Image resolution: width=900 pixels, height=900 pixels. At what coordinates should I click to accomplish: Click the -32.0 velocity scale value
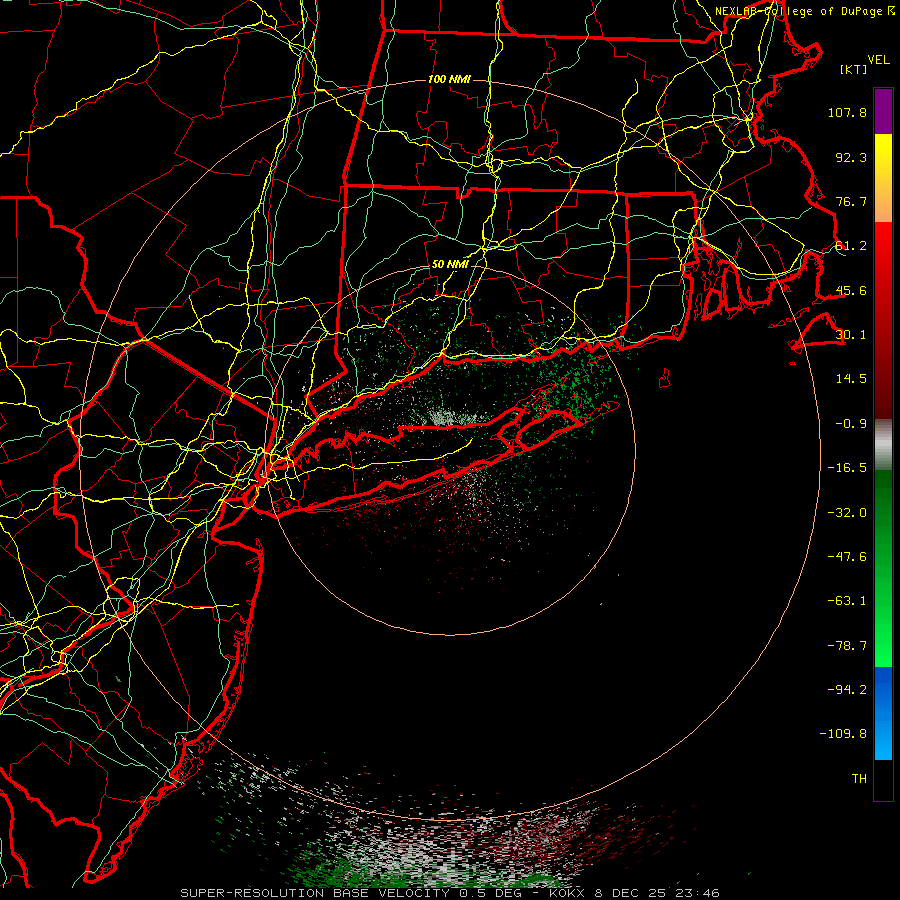click(847, 513)
